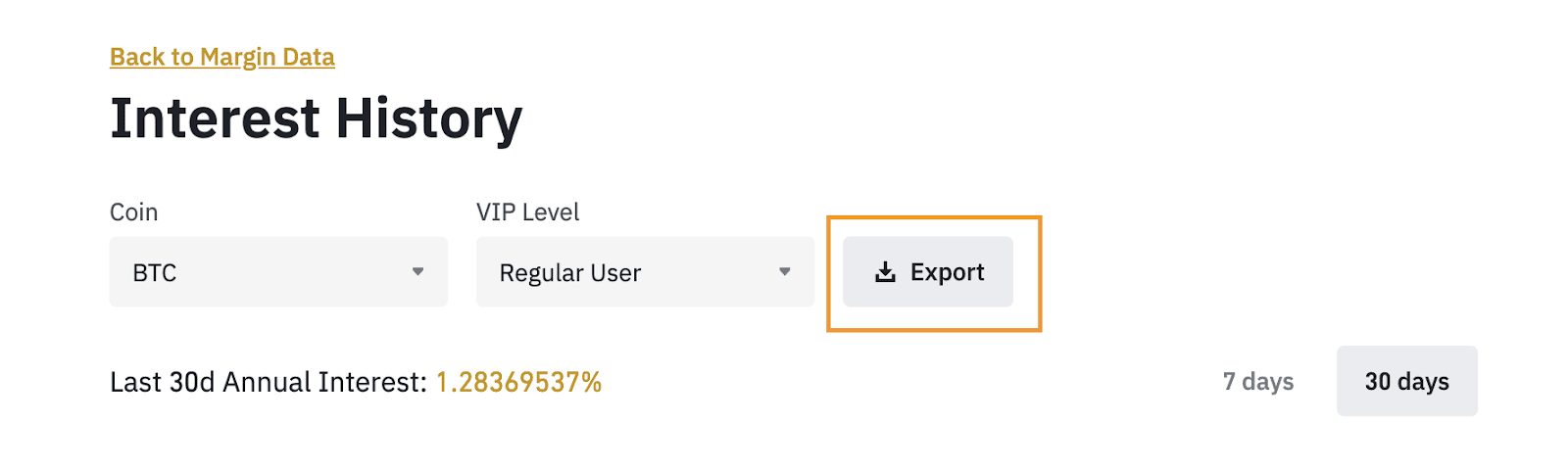Open the BTC coin selector field
This screenshot has width=1568, height=471.
coord(278,271)
